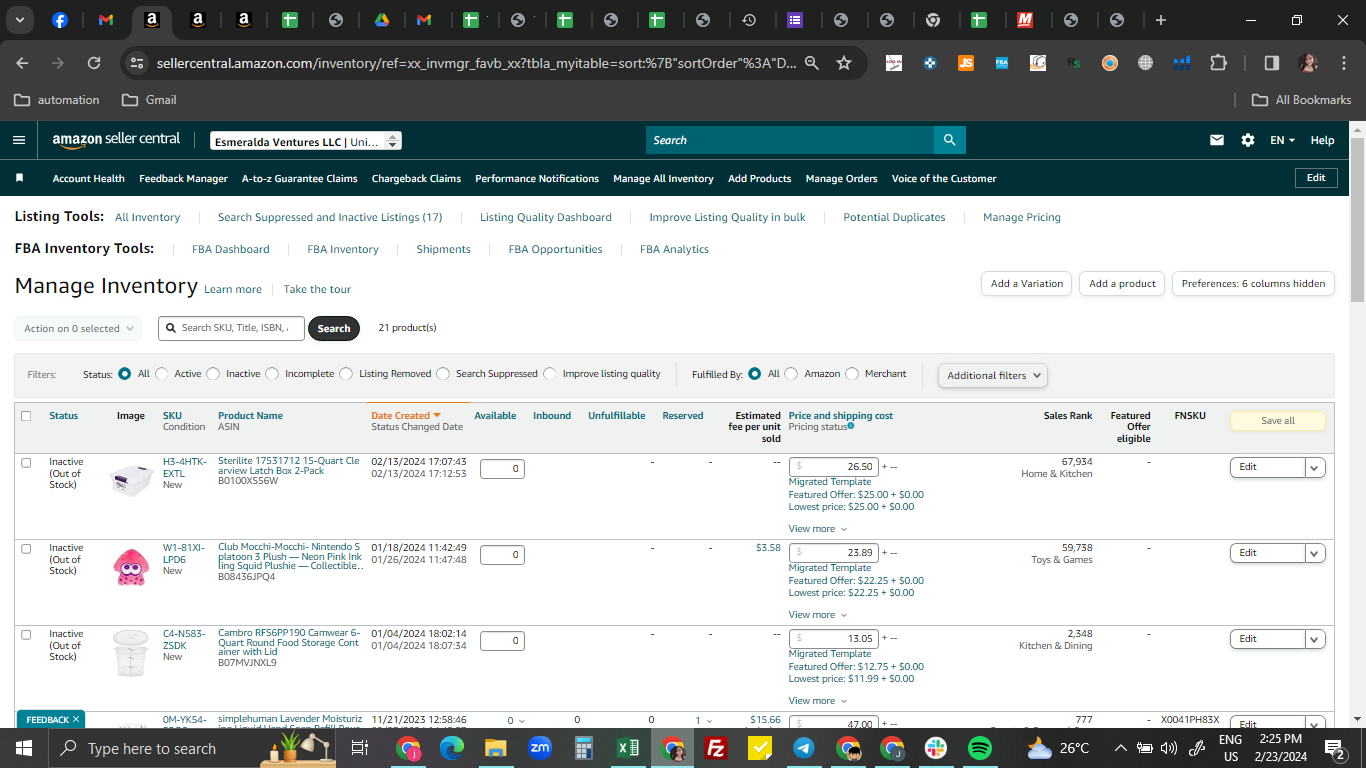Open Spotify from the taskbar
The image size is (1366, 768).
pyautogui.click(x=980, y=748)
